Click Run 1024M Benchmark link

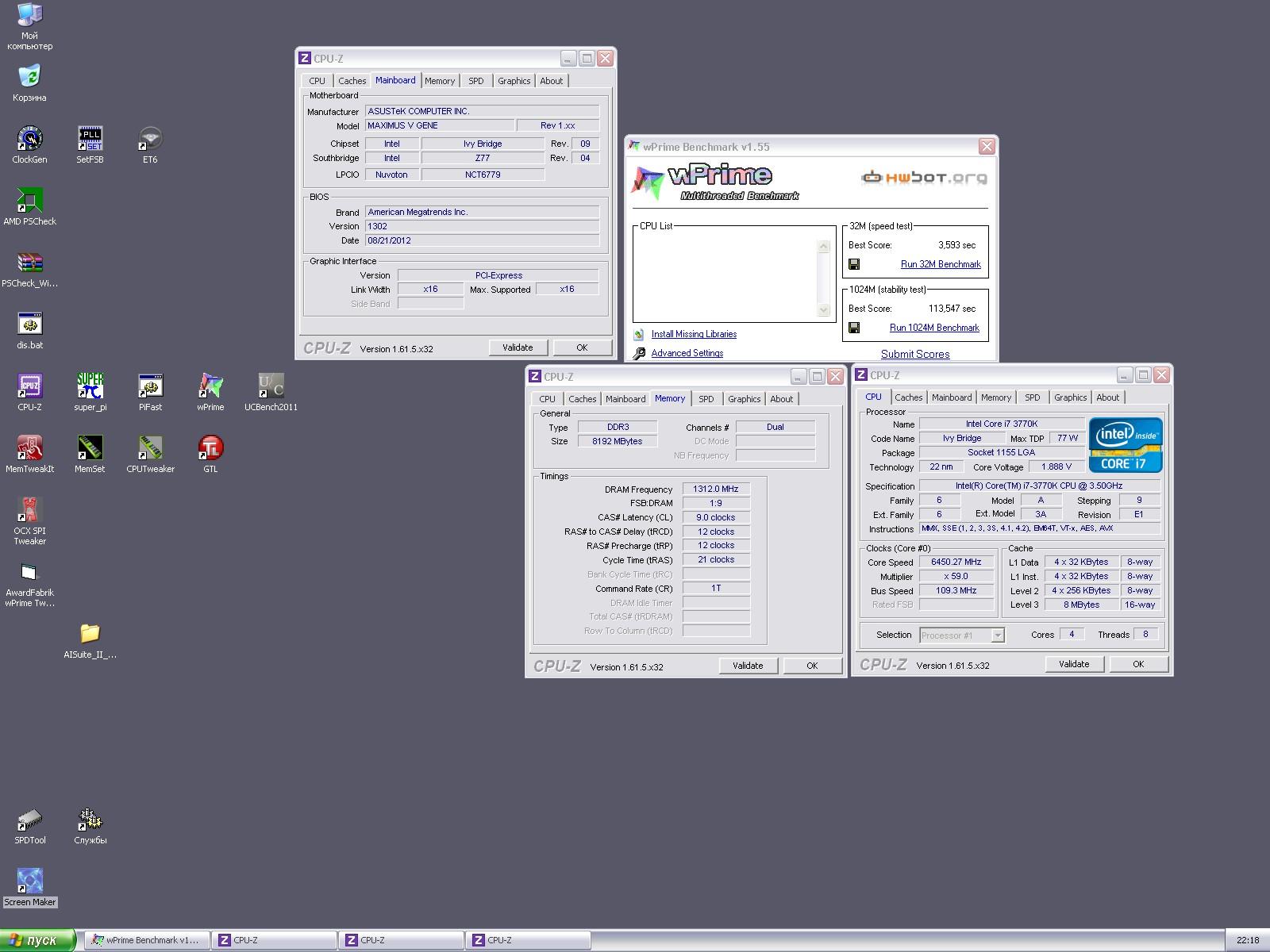pos(934,328)
